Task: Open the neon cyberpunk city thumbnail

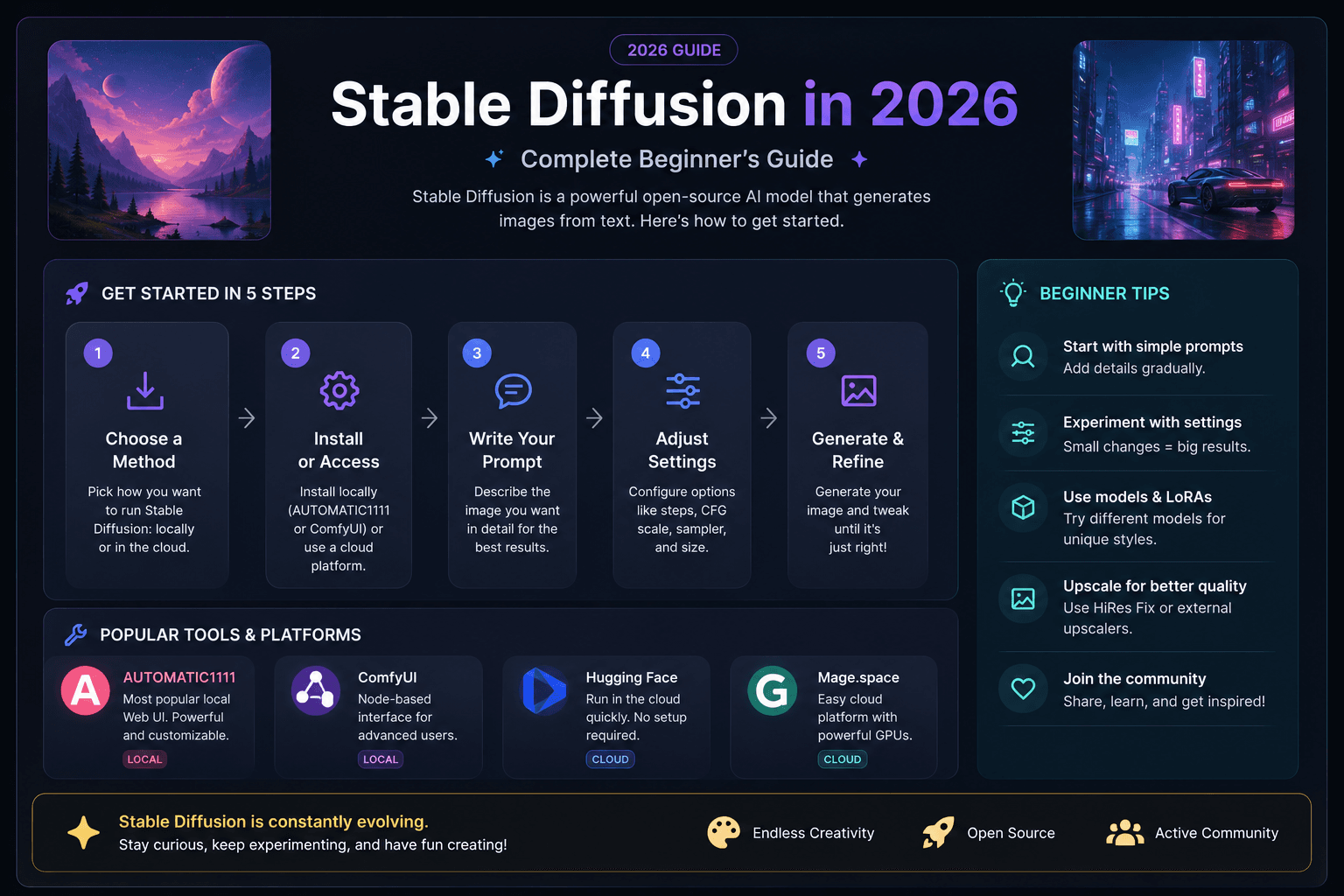Action: 1184,140
